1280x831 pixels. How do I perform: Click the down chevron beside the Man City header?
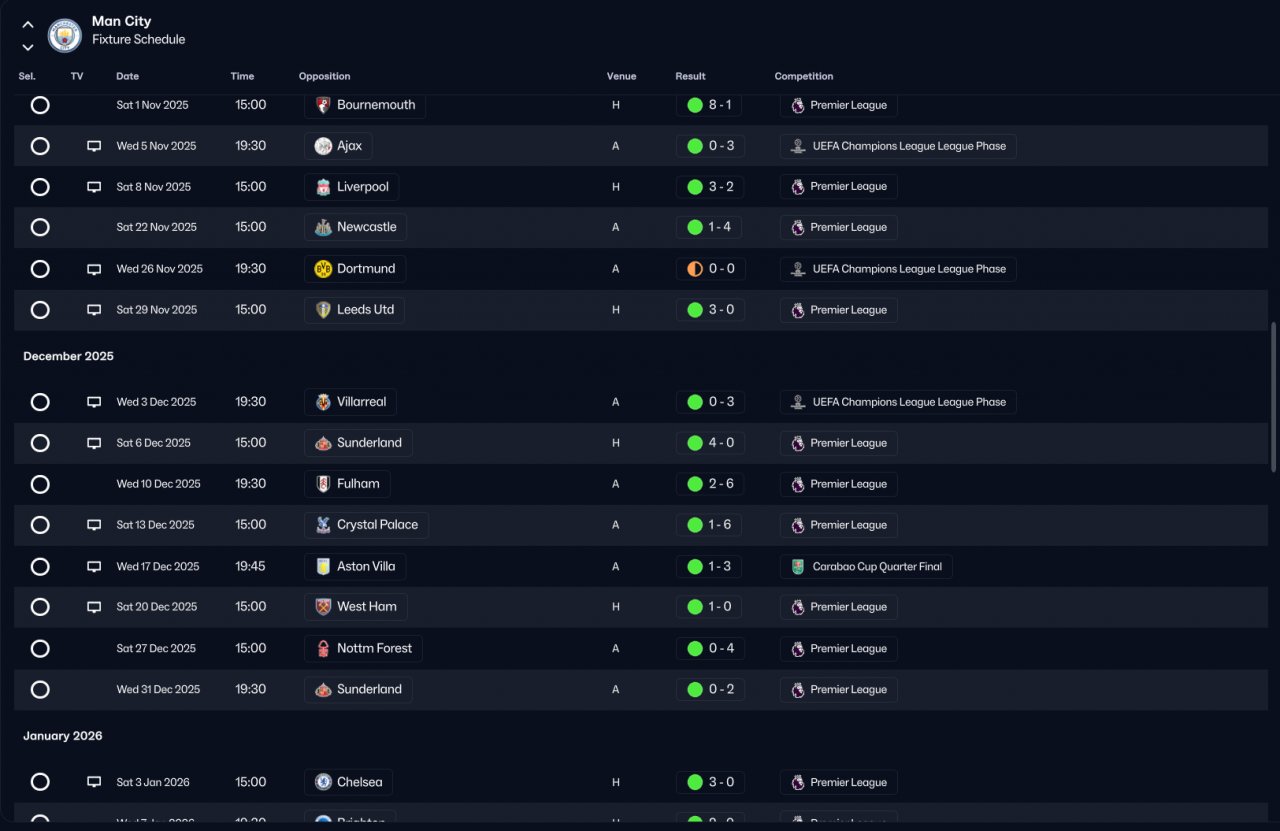(x=28, y=47)
